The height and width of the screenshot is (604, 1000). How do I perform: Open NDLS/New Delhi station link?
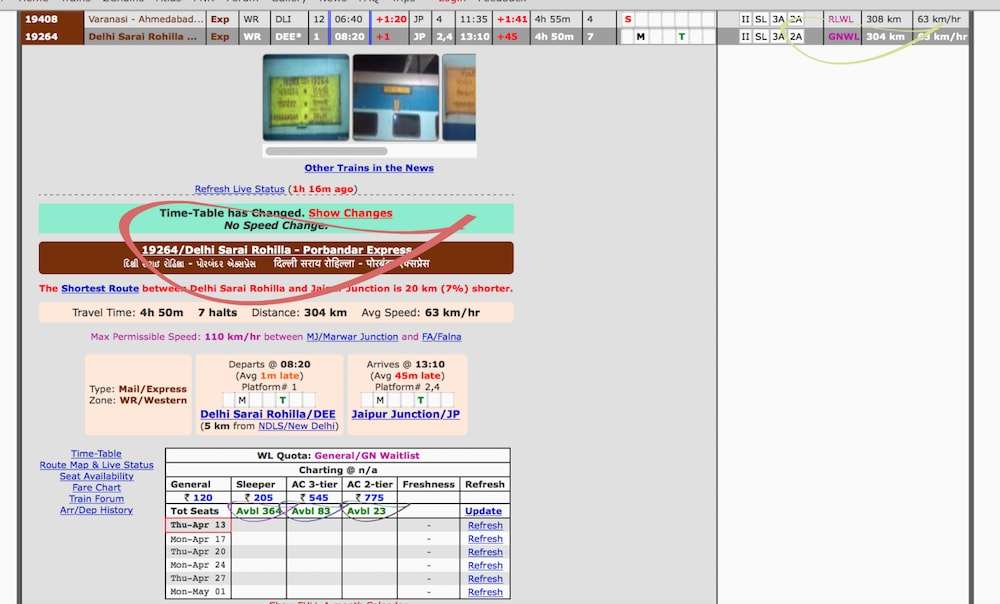click(297, 426)
